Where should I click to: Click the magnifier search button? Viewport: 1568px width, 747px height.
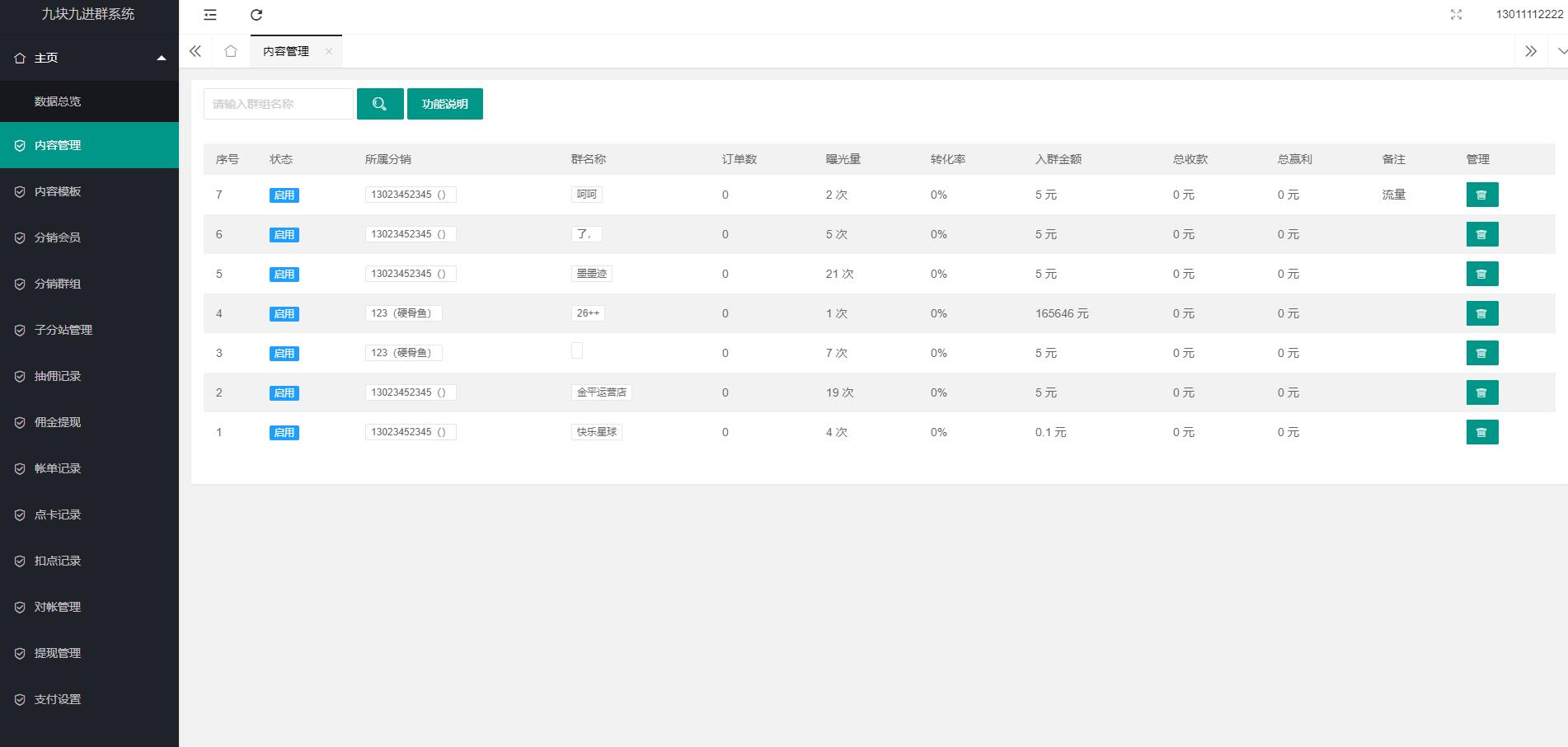click(x=380, y=104)
